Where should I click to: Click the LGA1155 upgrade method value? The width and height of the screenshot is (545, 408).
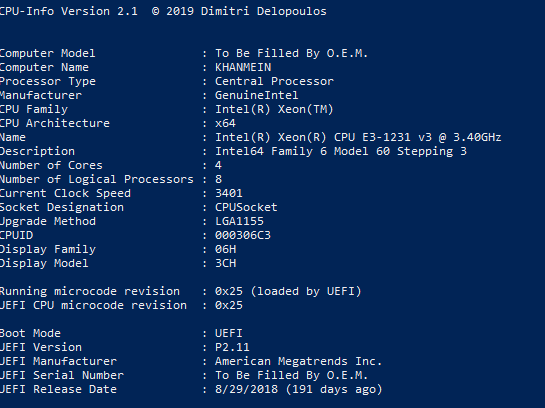[239, 221]
